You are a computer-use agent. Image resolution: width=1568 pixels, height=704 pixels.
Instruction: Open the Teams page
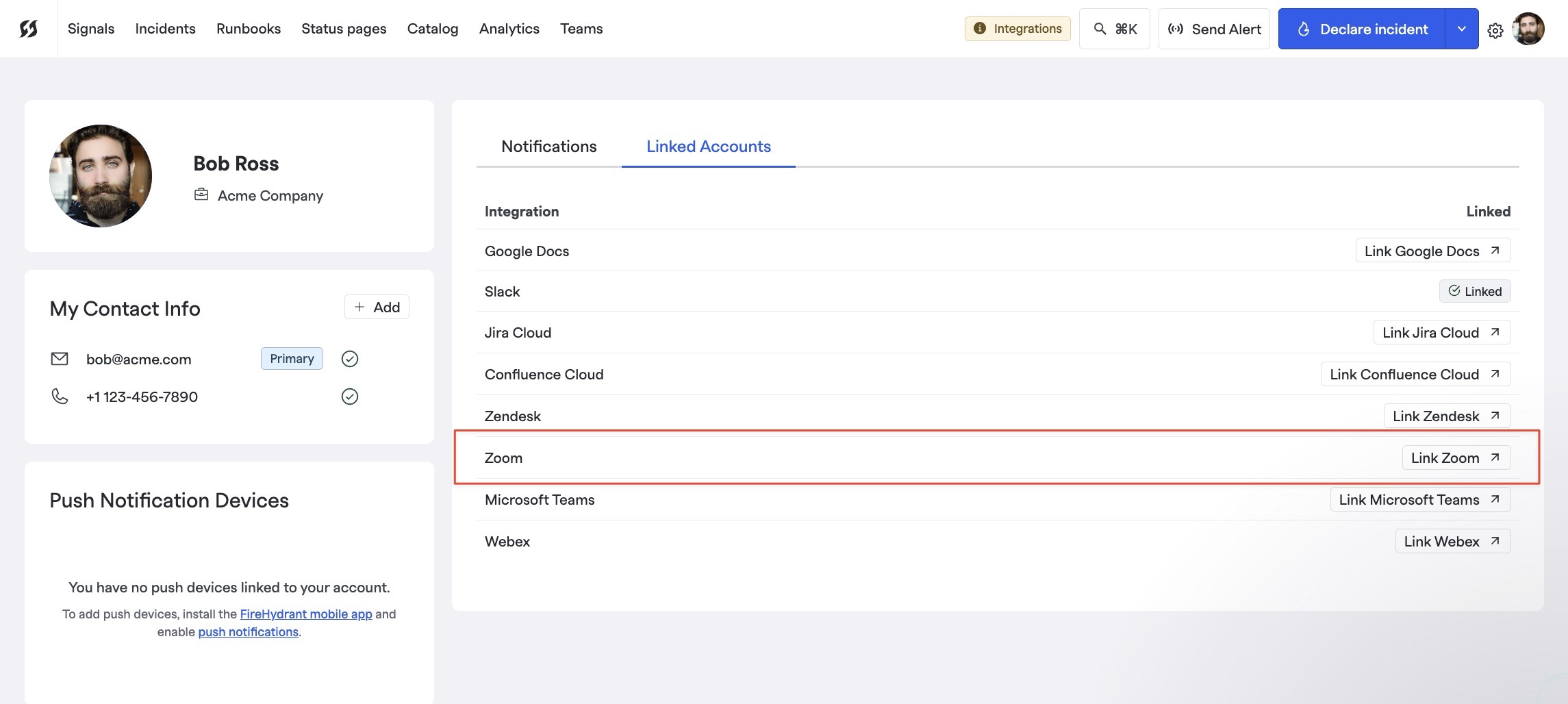click(x=581, y=29)
